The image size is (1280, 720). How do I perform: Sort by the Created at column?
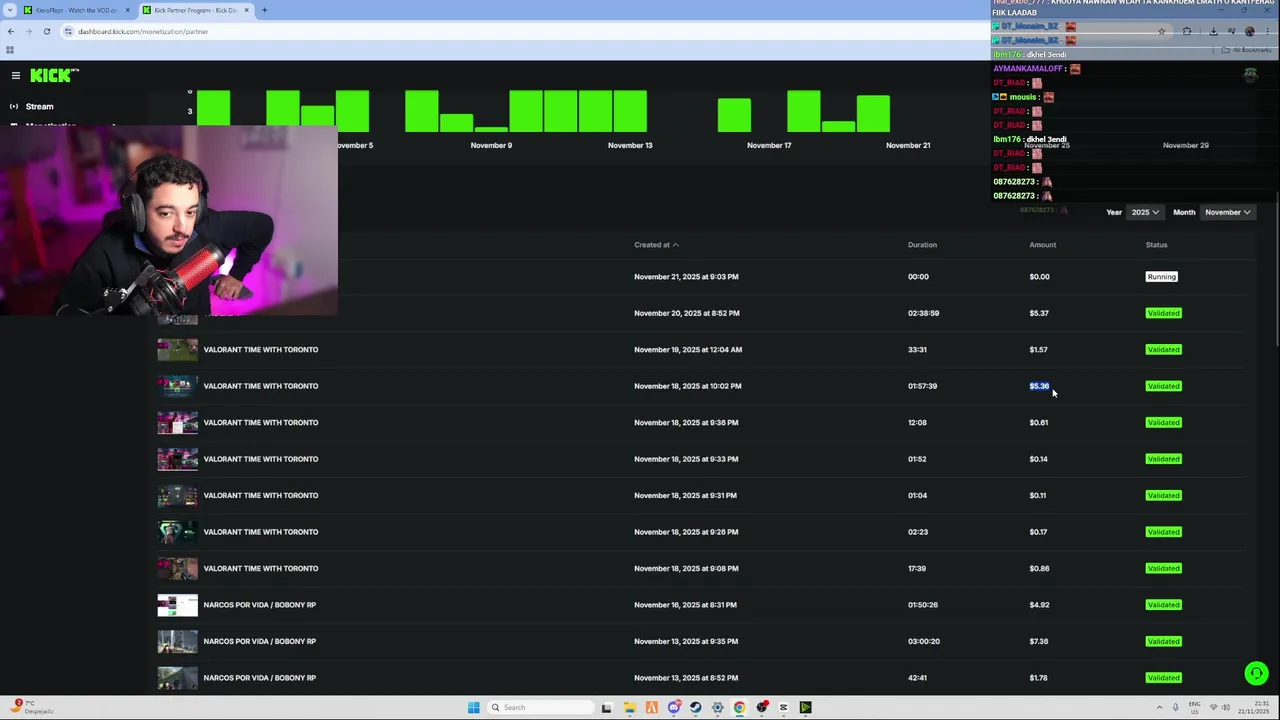(656, 245)
